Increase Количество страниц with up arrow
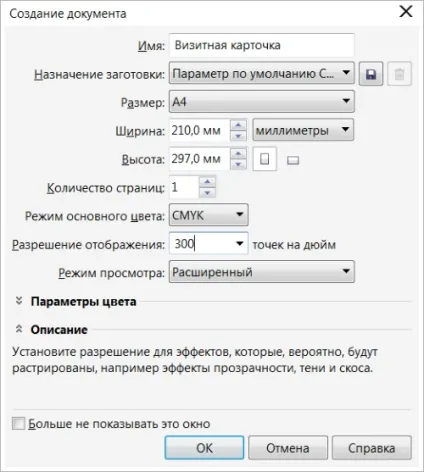Image resolution: width=424 pixels, height=472 pixels. pos(207,182)
